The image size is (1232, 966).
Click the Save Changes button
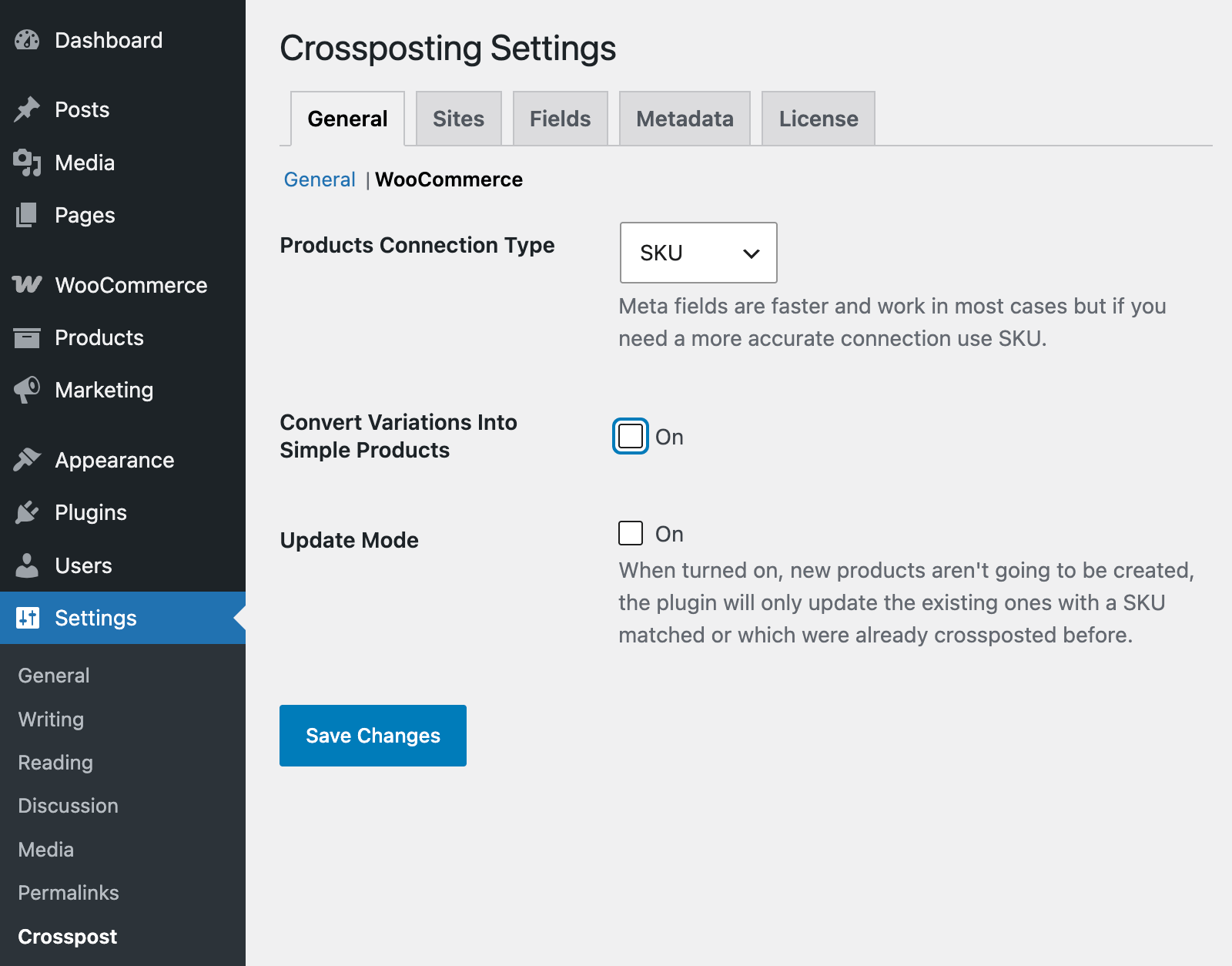(373, 736)
